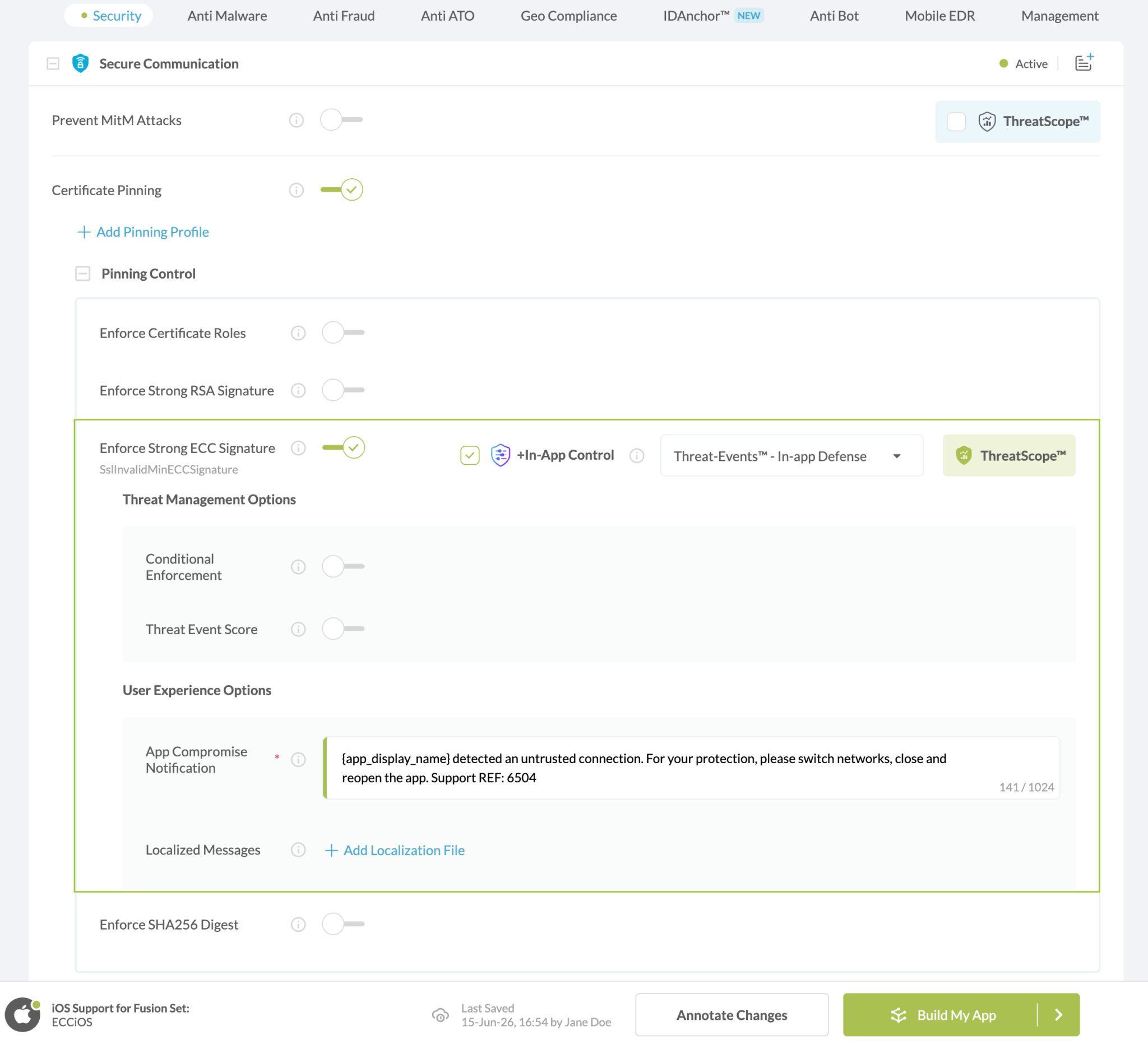1148x1044 pixels.
Task: Click the Apple iOS platform icon
Action: (x=23, y=1014)
